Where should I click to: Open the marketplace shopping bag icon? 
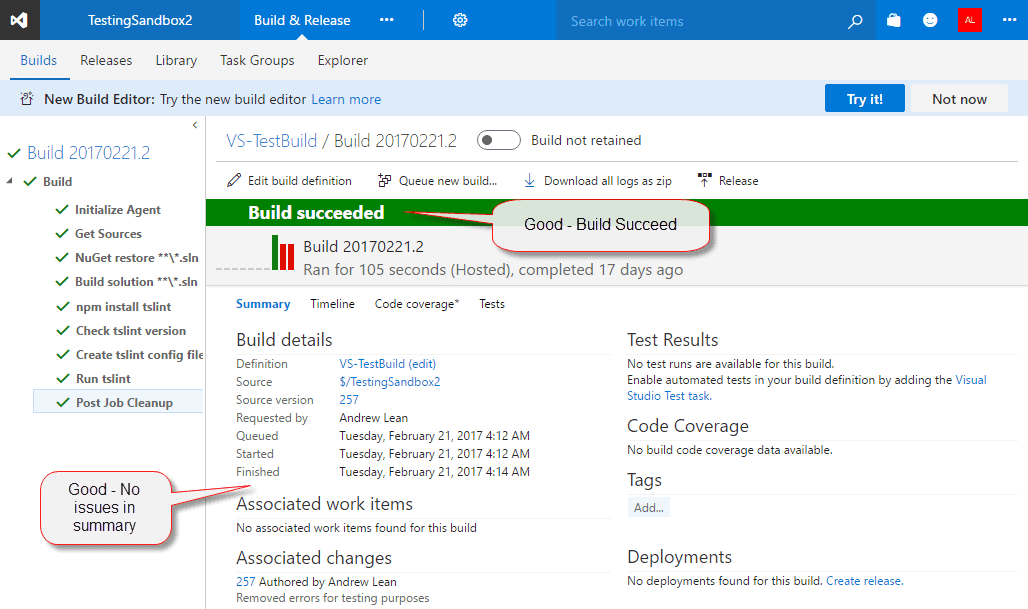(x=894, y=20)
